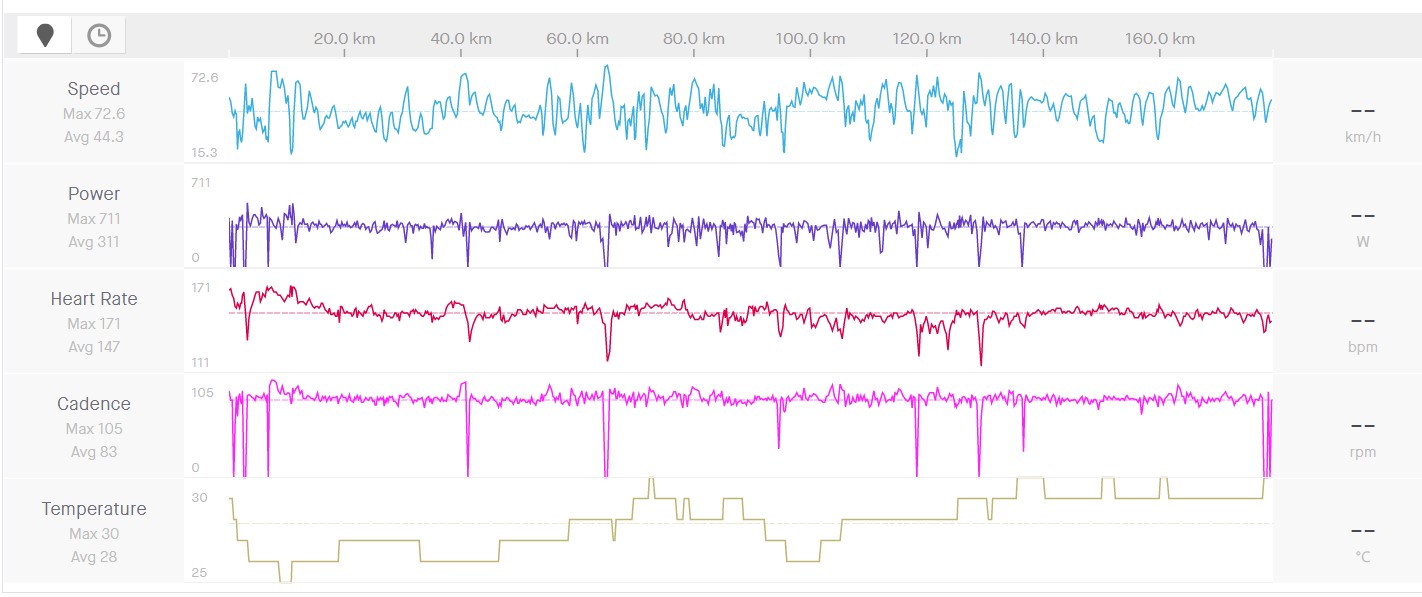Viewport: 1422px width, 597px height.
Task: Jump to the 100.0 km axis mark
Action: [x=810, y=39]
